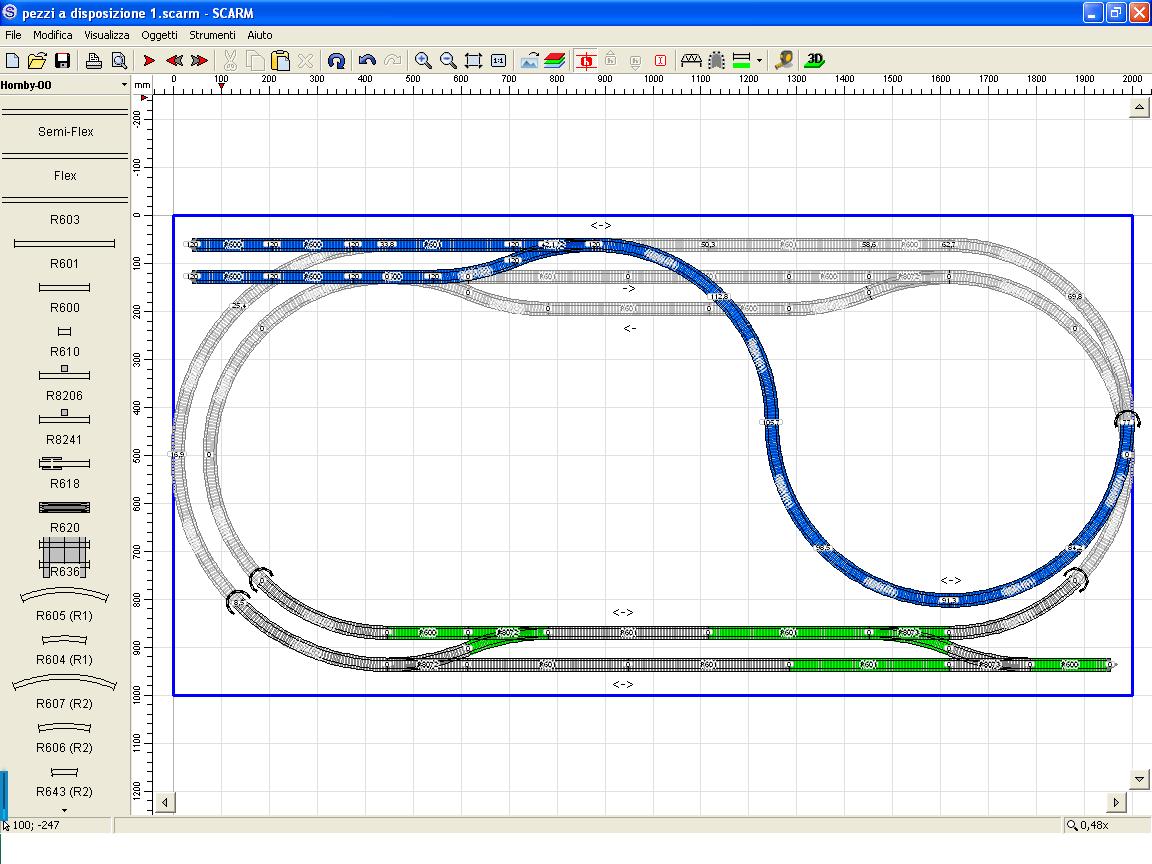The height and width of the screenshot is (864, 1152).
Task: Switch to the 3D view
Action: click(x=815, y=60)
